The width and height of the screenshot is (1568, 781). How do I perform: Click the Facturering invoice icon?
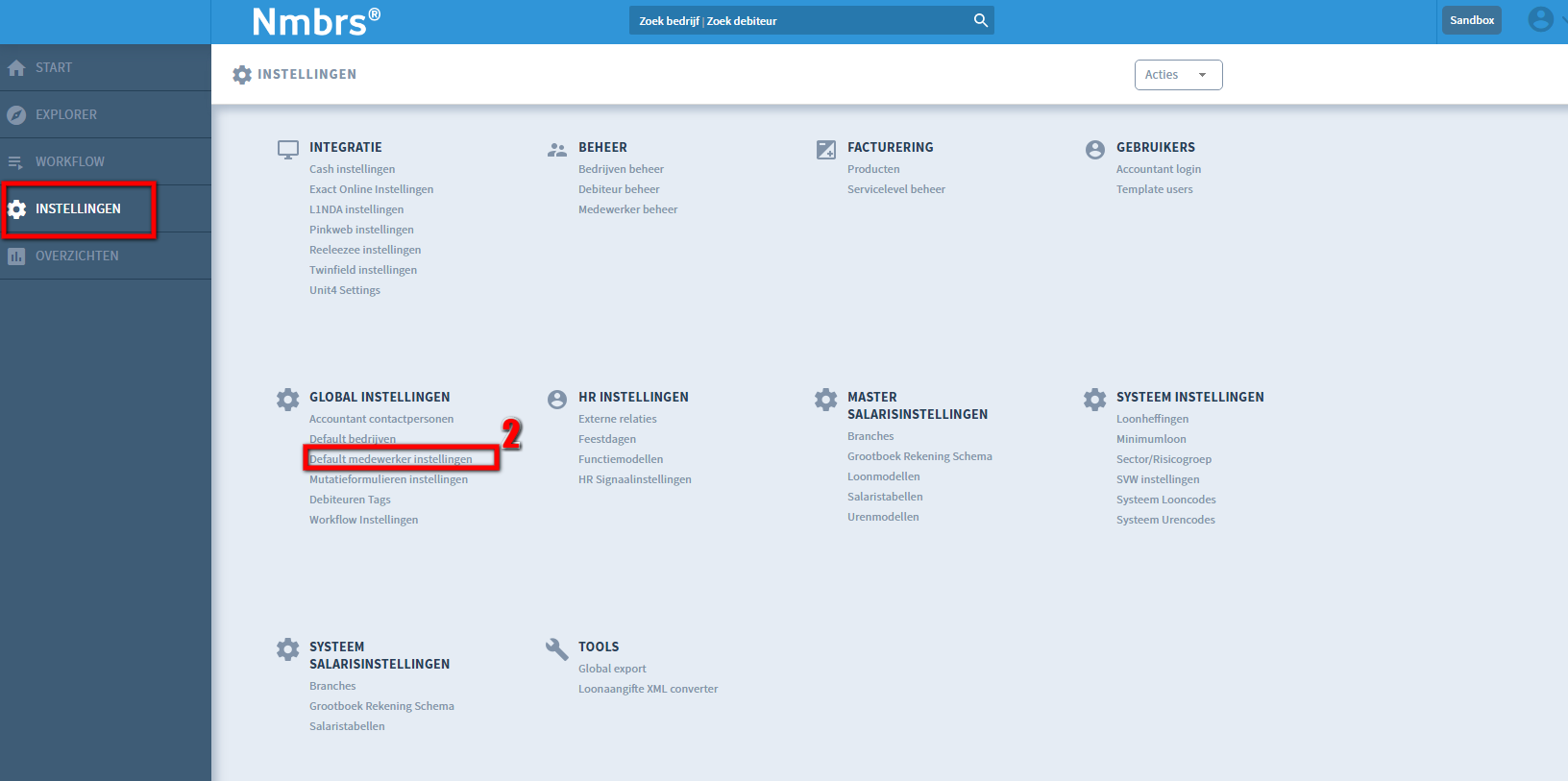826,150
